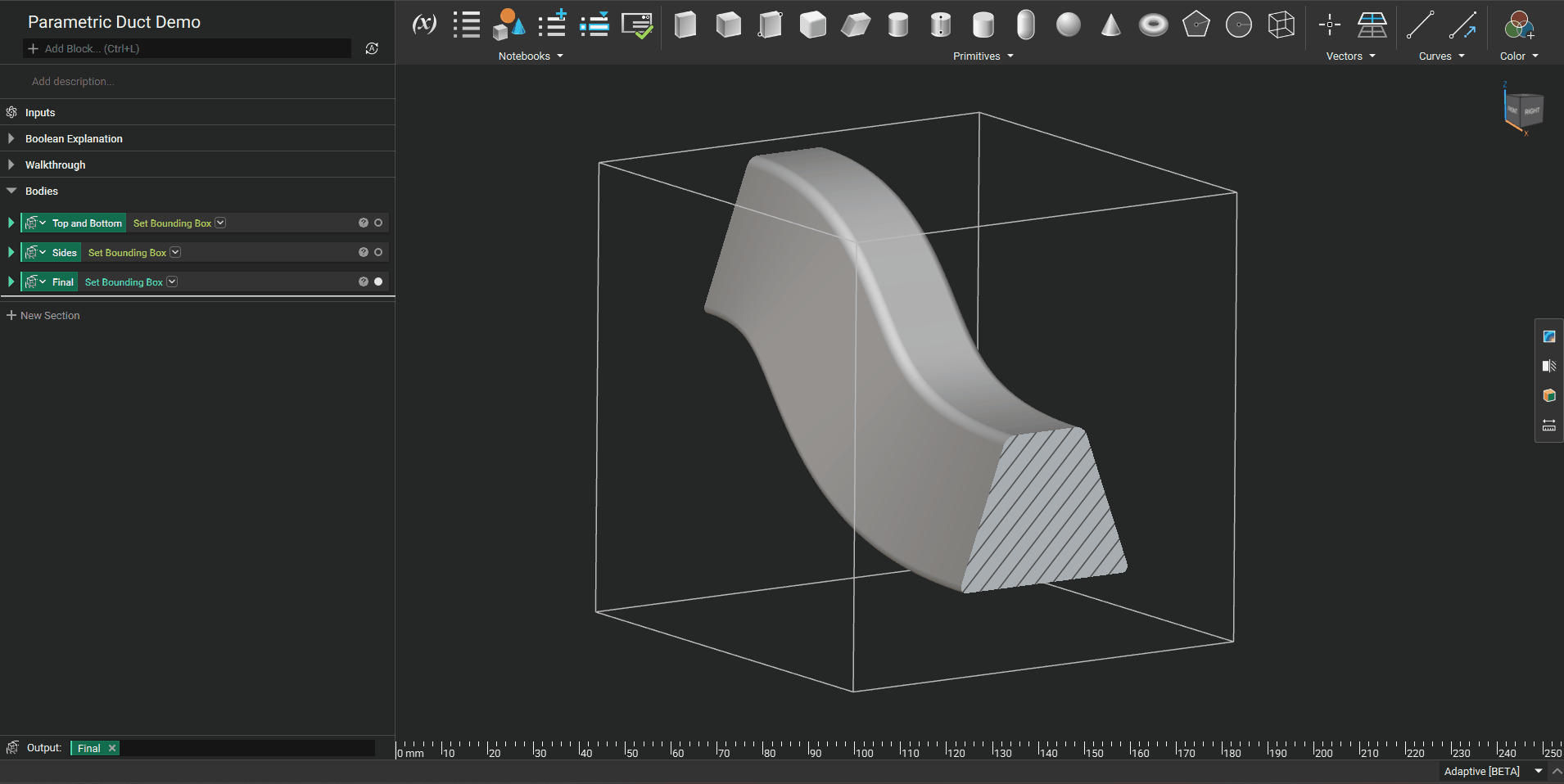Click the add-list-item icon with plus

click(x=553, y=24)
